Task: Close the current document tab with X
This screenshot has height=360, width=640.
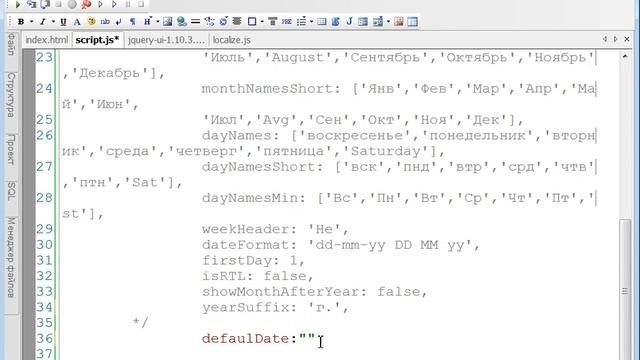Action: (x=627, y=39)
